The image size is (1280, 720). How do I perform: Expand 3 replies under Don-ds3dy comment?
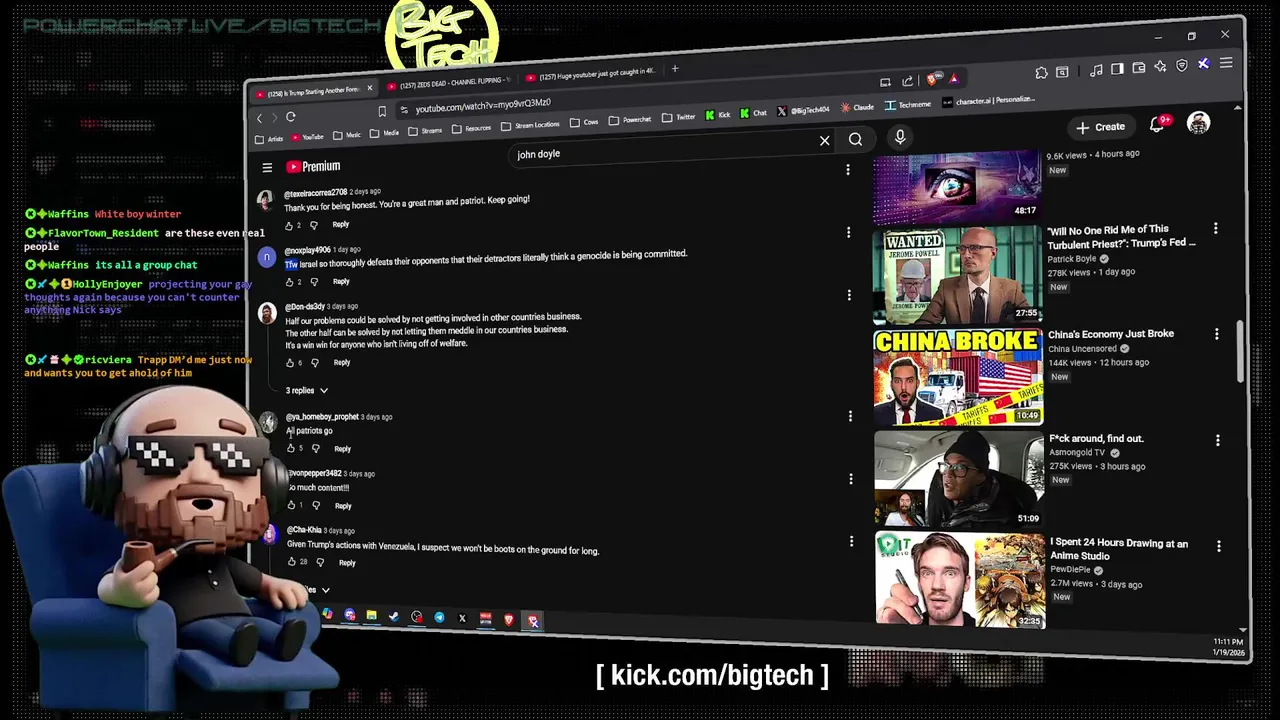[x=307, y=390]
